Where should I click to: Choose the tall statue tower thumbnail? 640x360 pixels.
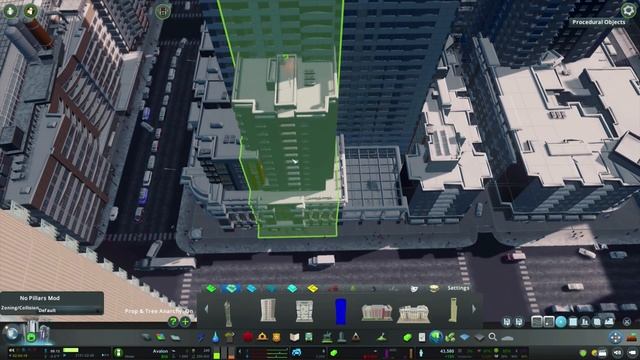point(228,312)
